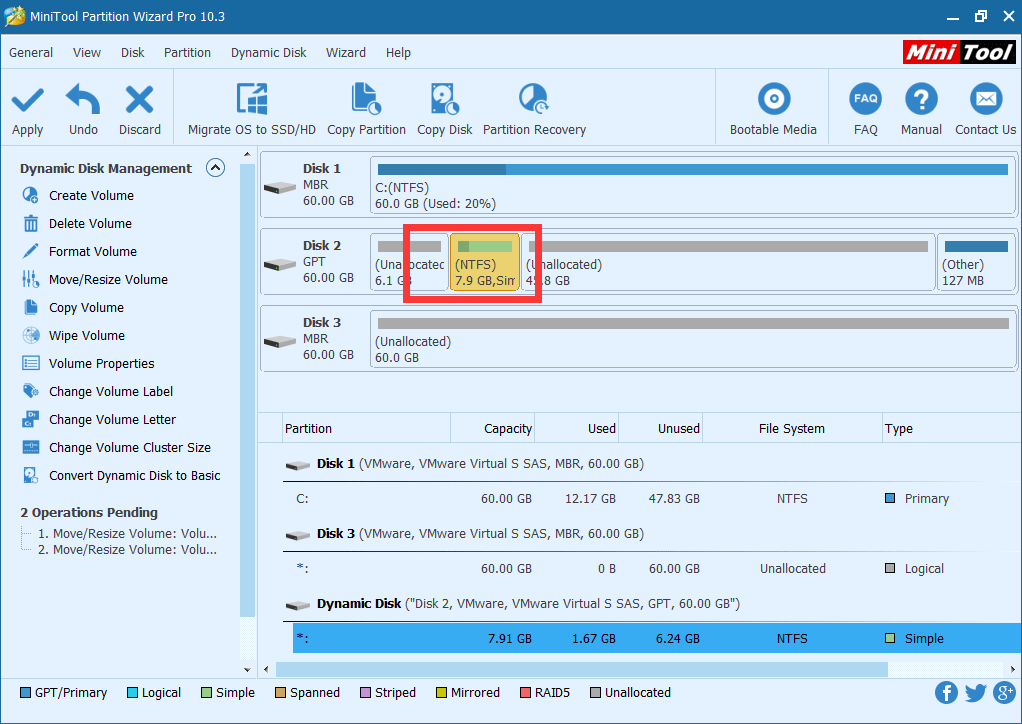
Task: Select Disk 3 unallocated 60.0 GB block
Action: (x=693, y=339)
